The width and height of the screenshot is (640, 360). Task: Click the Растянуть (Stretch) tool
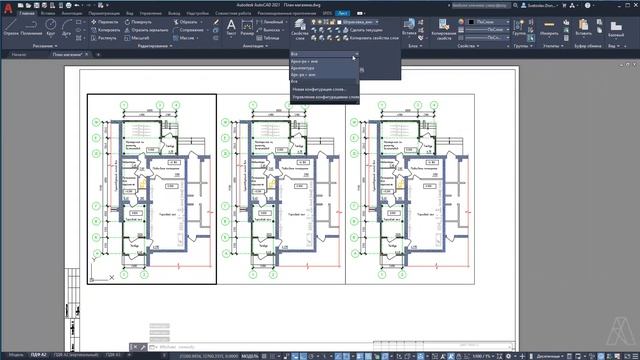click(x=104, y=38)
